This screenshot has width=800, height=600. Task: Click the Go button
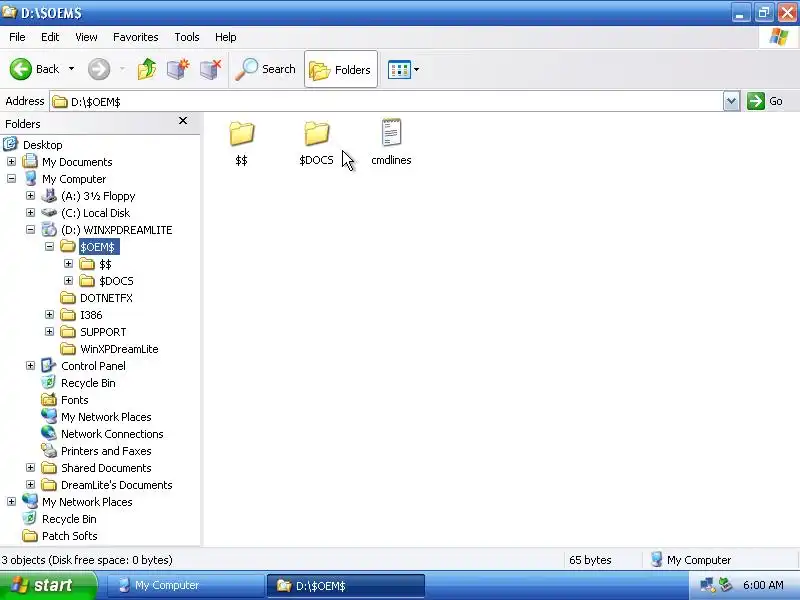765,101
